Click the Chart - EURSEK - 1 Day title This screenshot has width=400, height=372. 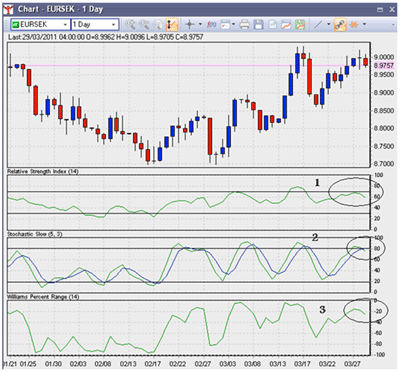click(x=60, y=9)
